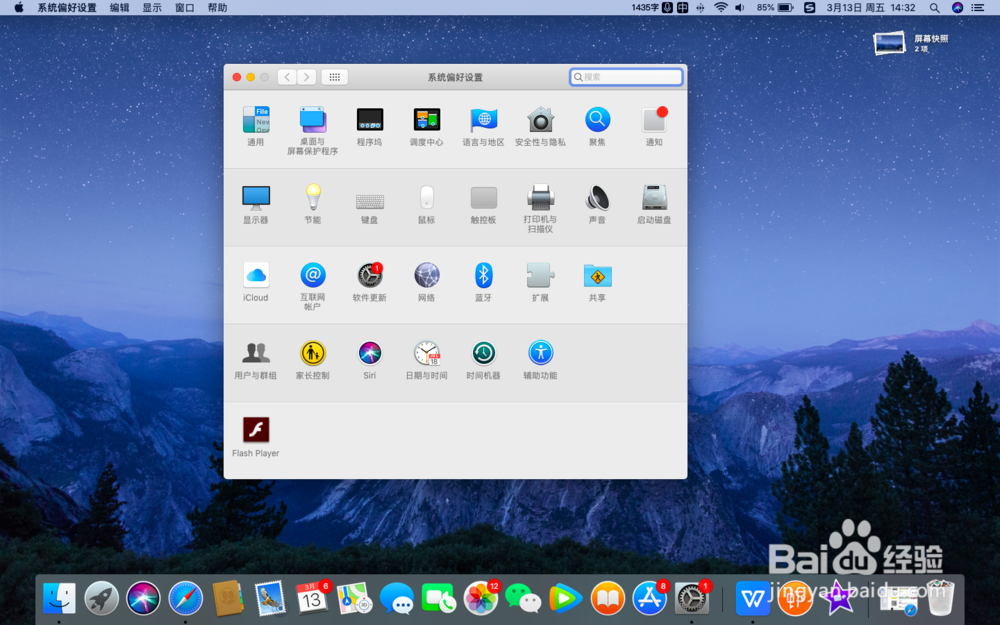Click the Wi-Fi status icon in menu bar
The width and height of the screenshot is (1000, 625).
pos(721,8)
